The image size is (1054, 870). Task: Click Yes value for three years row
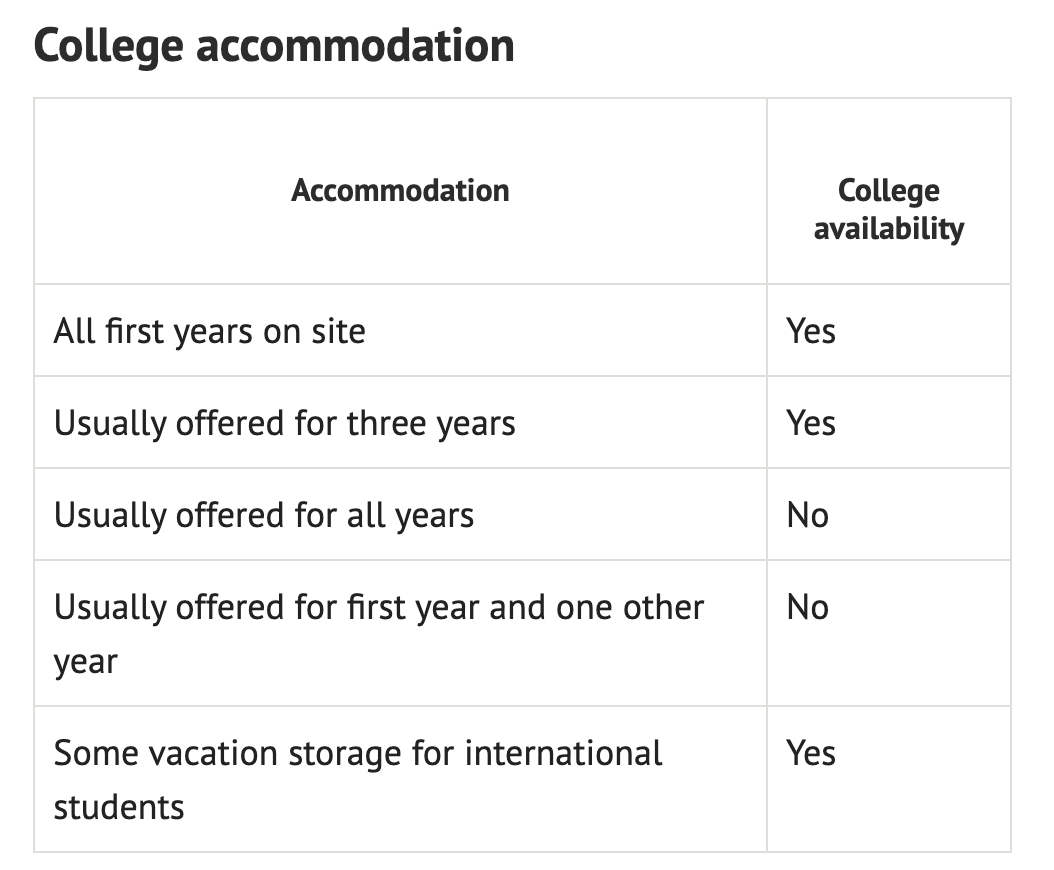(811, 424)
